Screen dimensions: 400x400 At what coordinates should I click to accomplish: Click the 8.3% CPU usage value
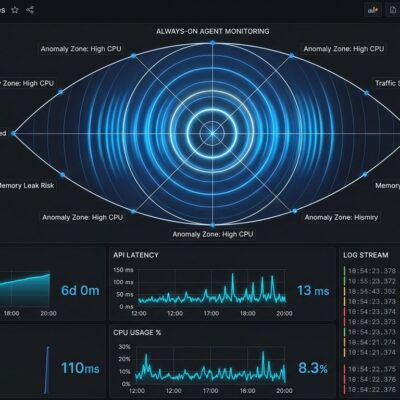[313, 368]
